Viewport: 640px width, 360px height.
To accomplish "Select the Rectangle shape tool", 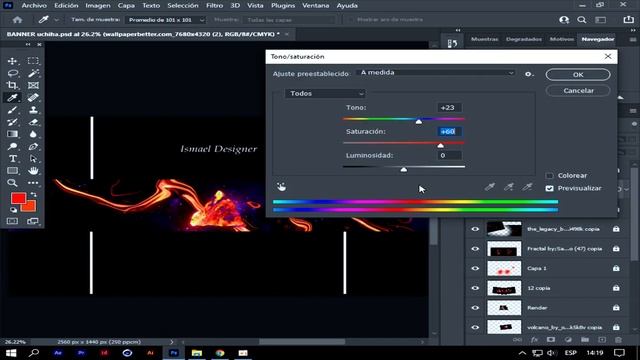I will [12, 171].
